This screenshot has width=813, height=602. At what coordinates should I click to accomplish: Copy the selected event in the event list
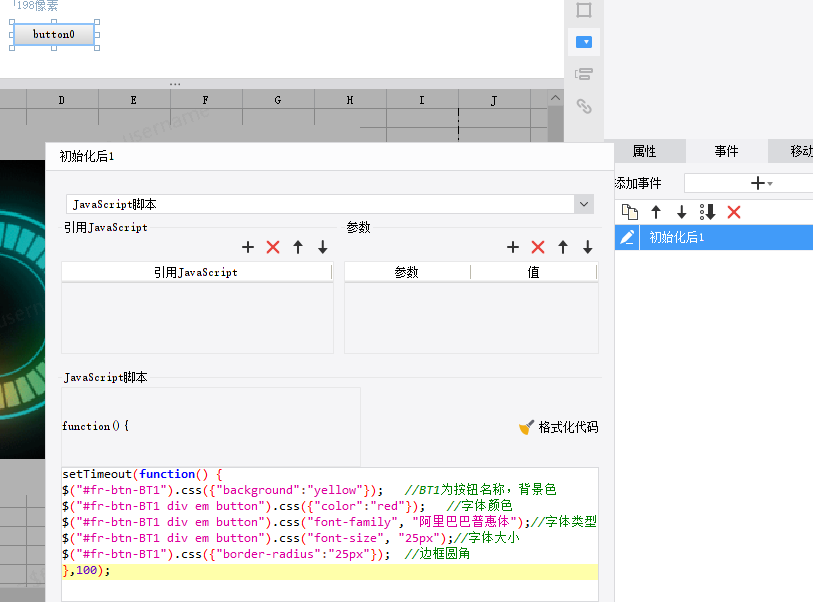(x=630, y=212)
